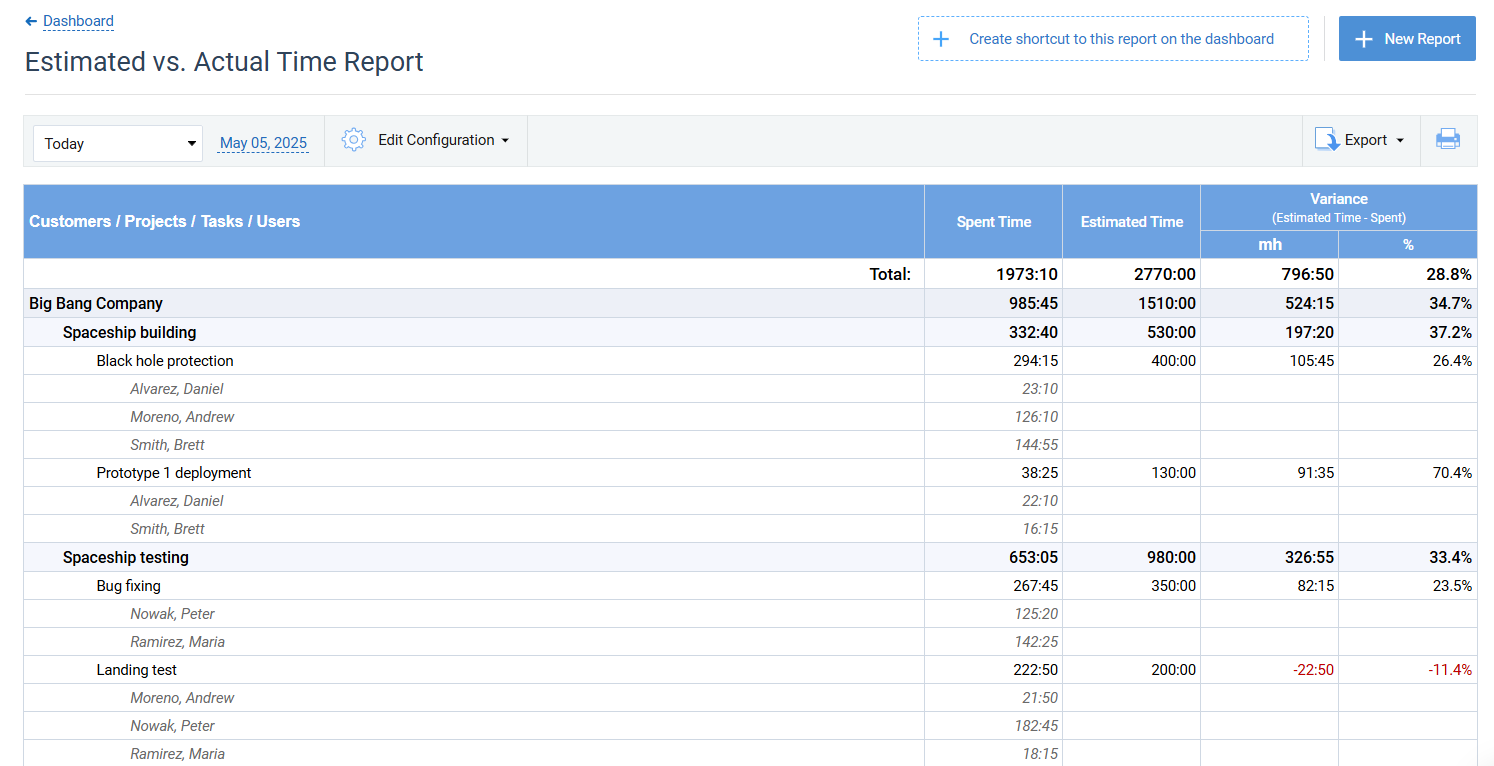Click the mh sub-header

click(x=1270, y=244)
